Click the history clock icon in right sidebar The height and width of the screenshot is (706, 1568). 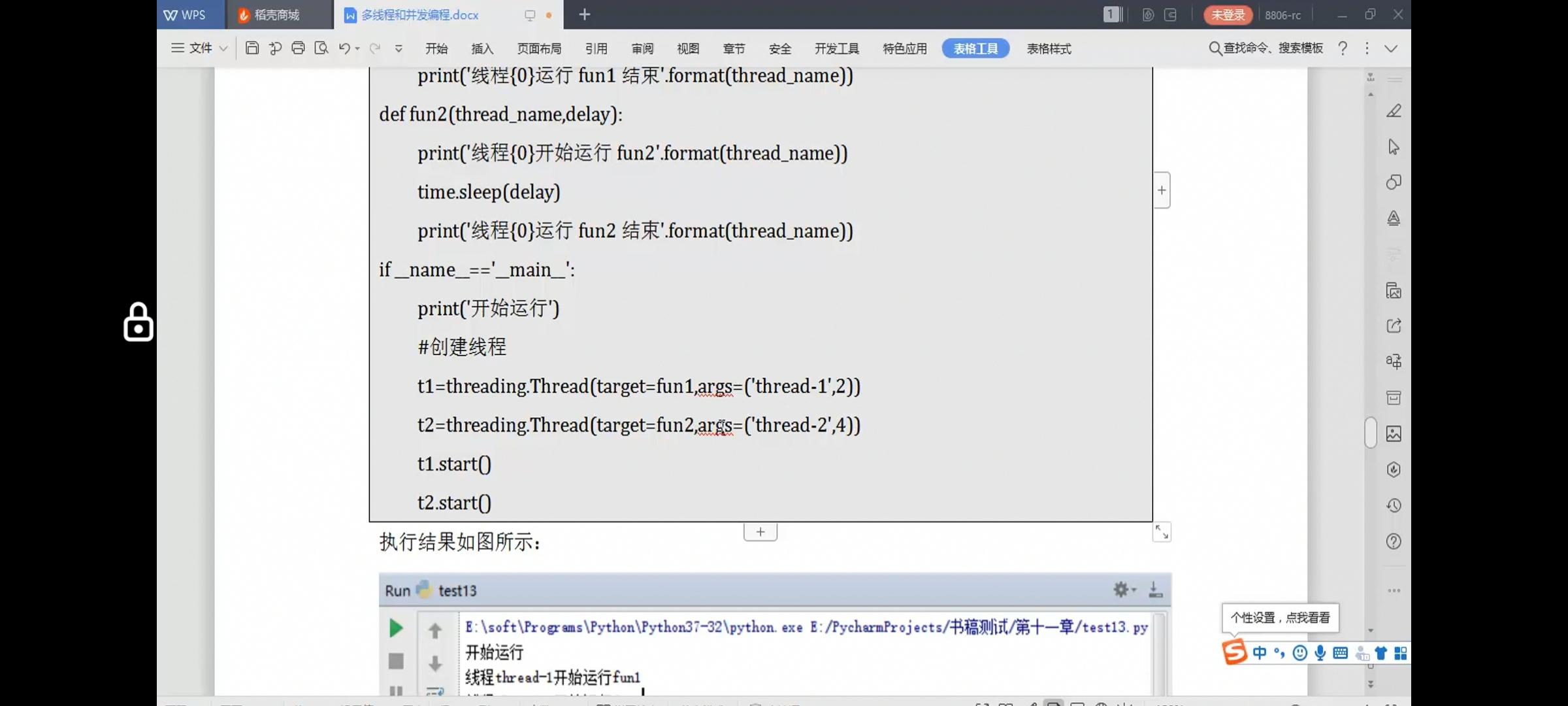click(1394, 505)
